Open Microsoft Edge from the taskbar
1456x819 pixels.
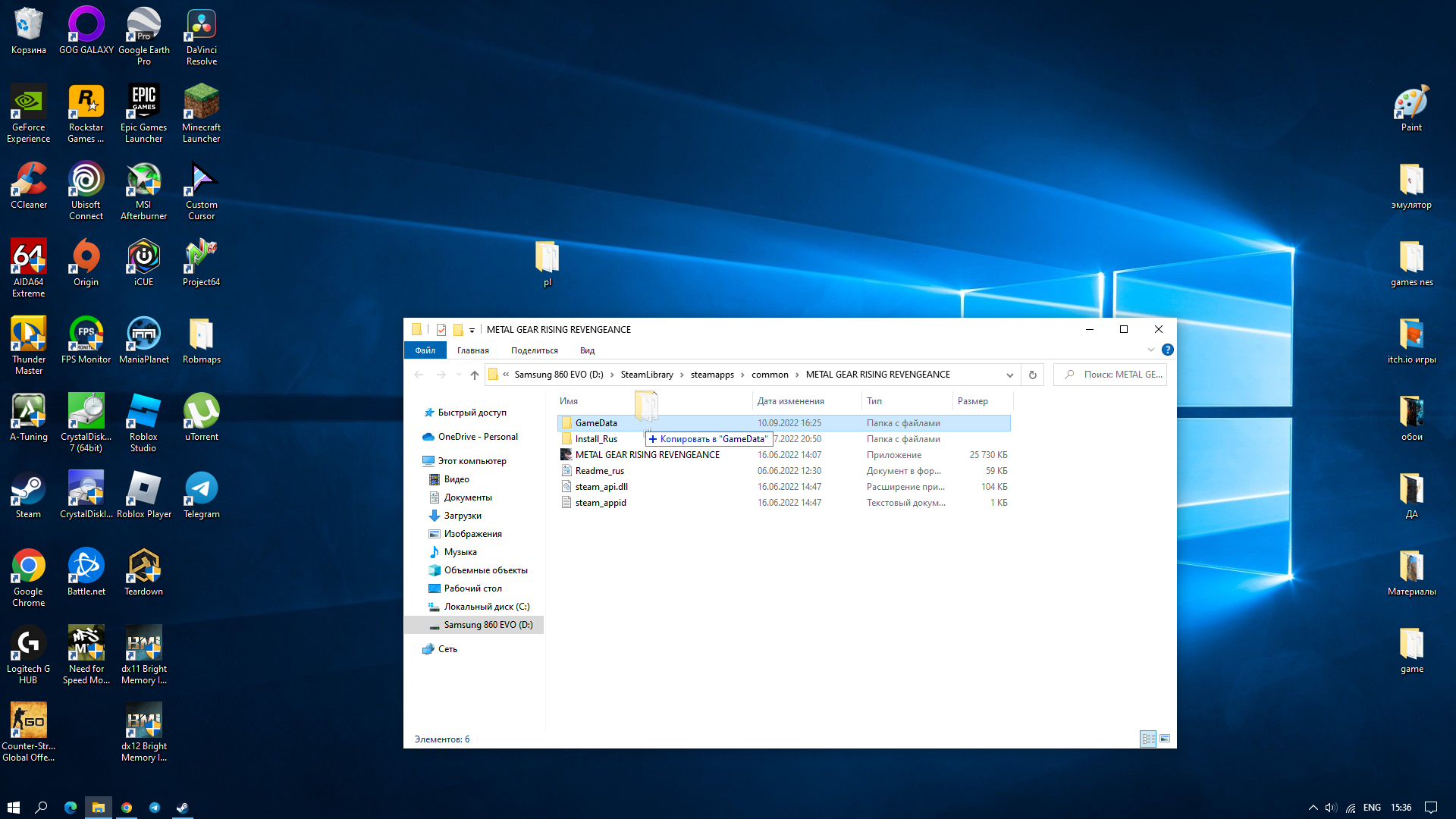71,808
